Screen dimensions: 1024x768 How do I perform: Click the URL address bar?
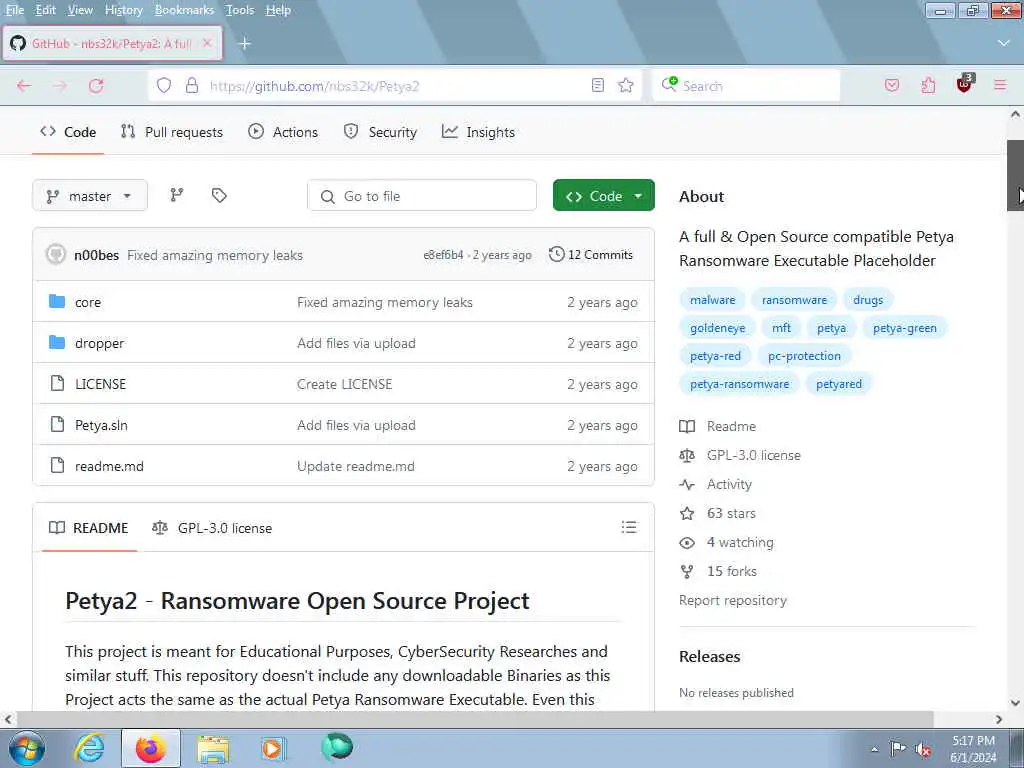pos(395,86)
